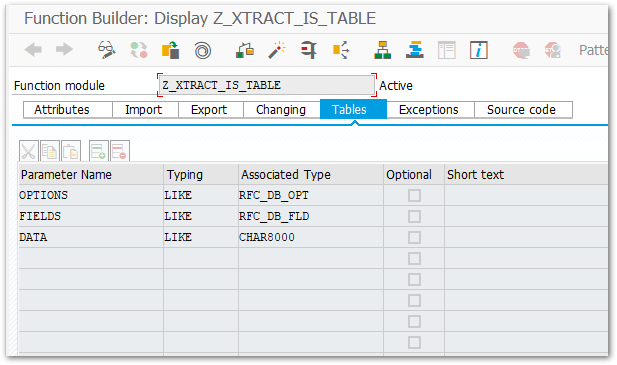Select the FIELDS parameter name cell
This screenshot has height=365, width=617.
click(x=91, y=216)
